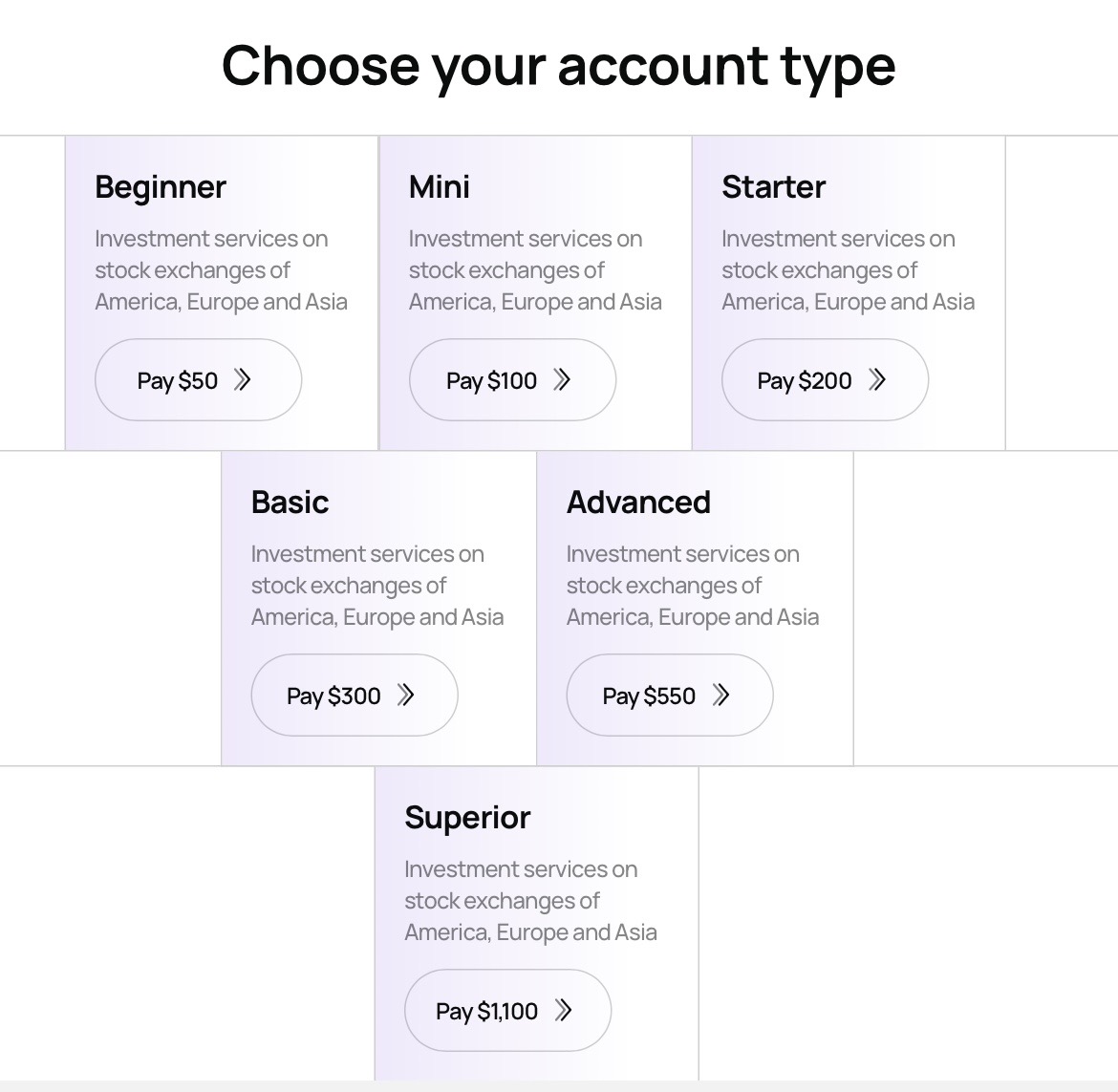Click double chevron icon in Basic card
Screen dimensions: 1118x1092
(406, 696)
